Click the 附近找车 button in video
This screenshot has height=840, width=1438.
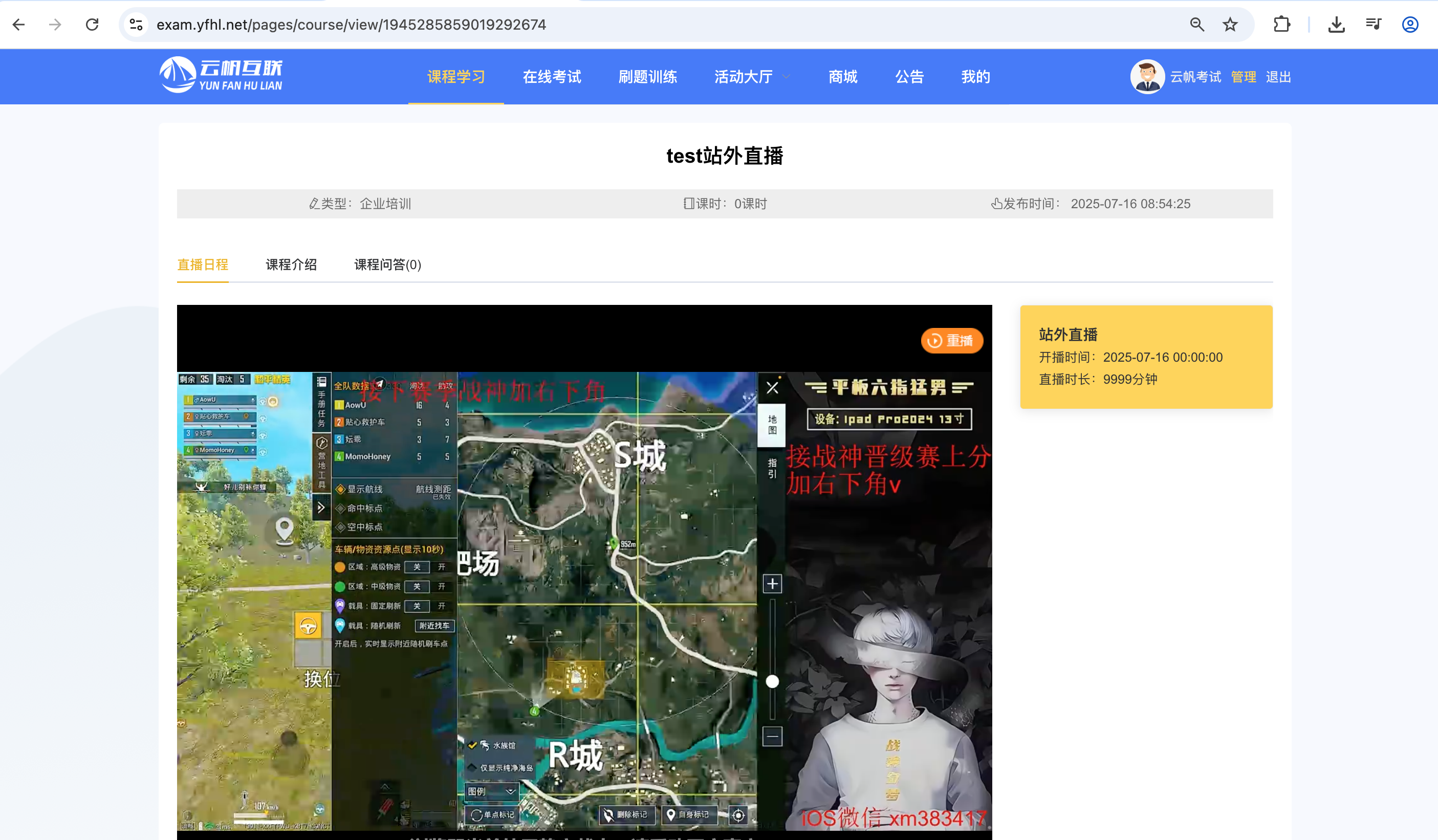click(434, 626)
